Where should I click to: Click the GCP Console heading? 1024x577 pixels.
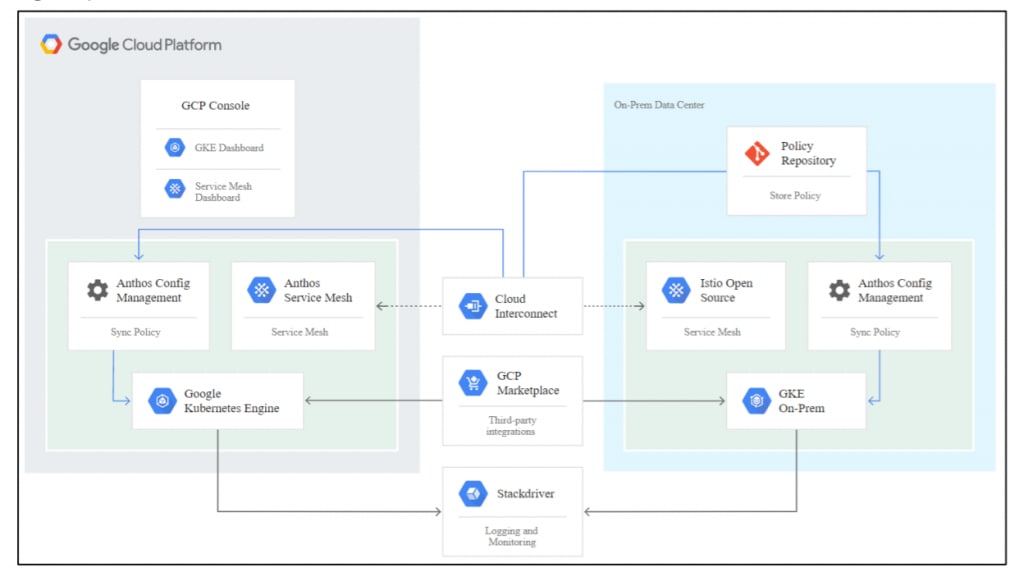[x=215, y=106]
